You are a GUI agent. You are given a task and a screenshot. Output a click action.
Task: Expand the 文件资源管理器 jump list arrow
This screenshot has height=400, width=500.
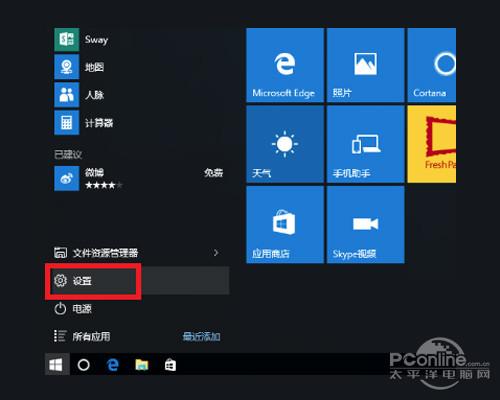click(x=216, y=253)
